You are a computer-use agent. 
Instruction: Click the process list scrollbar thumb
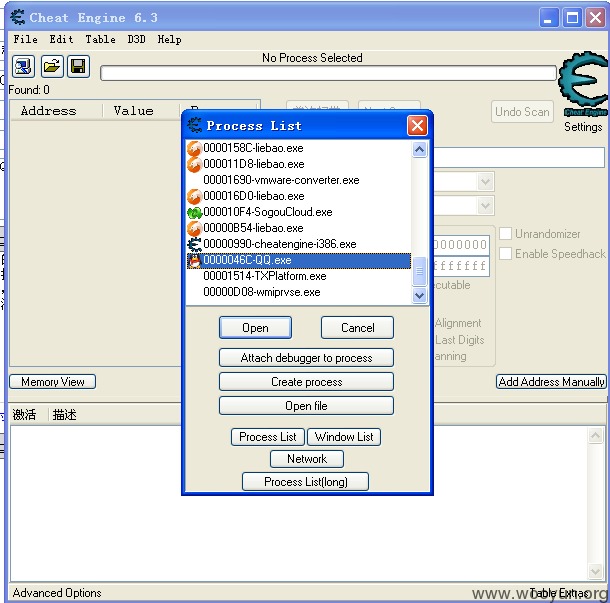click(x=419, y=271)
